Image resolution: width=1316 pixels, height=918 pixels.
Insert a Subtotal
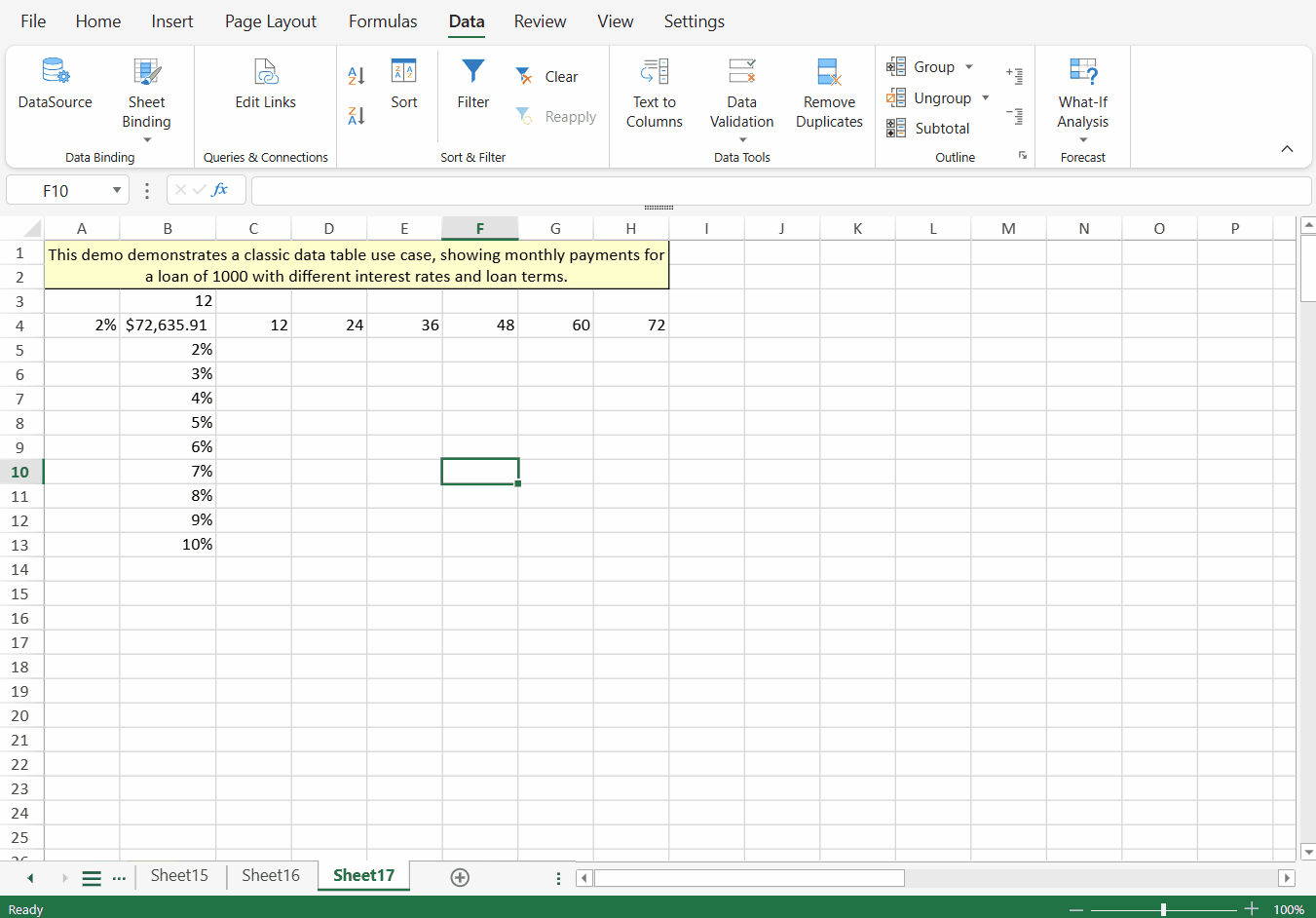(928, 129)
